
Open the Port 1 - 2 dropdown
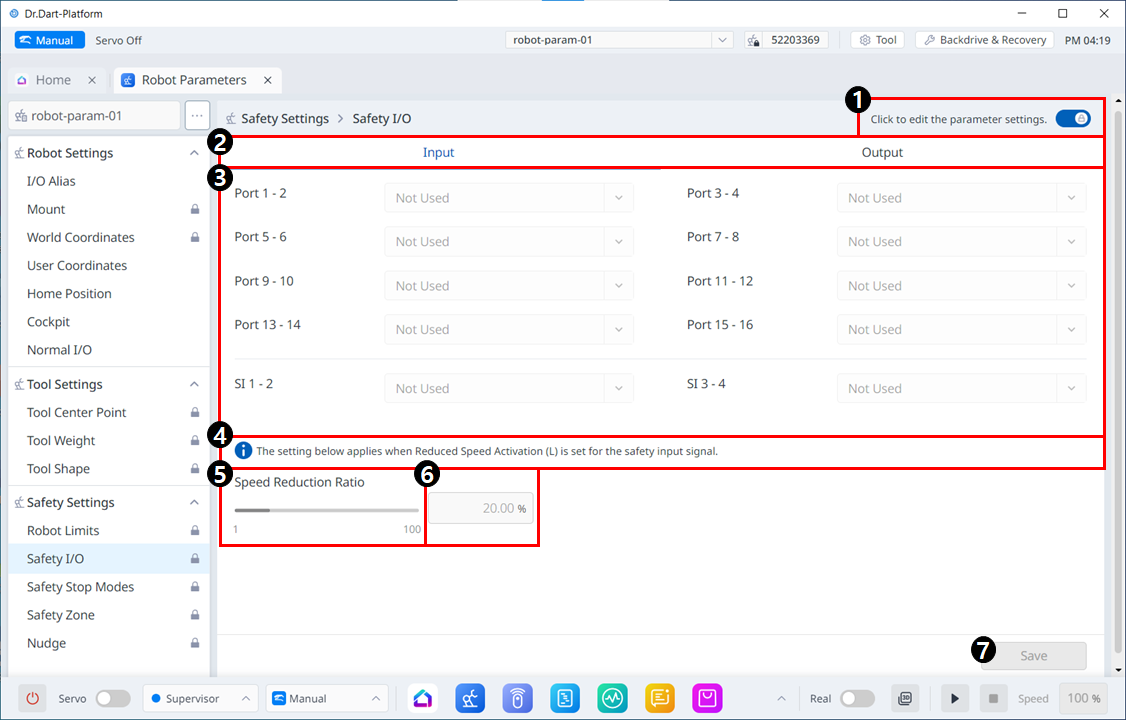509,198
